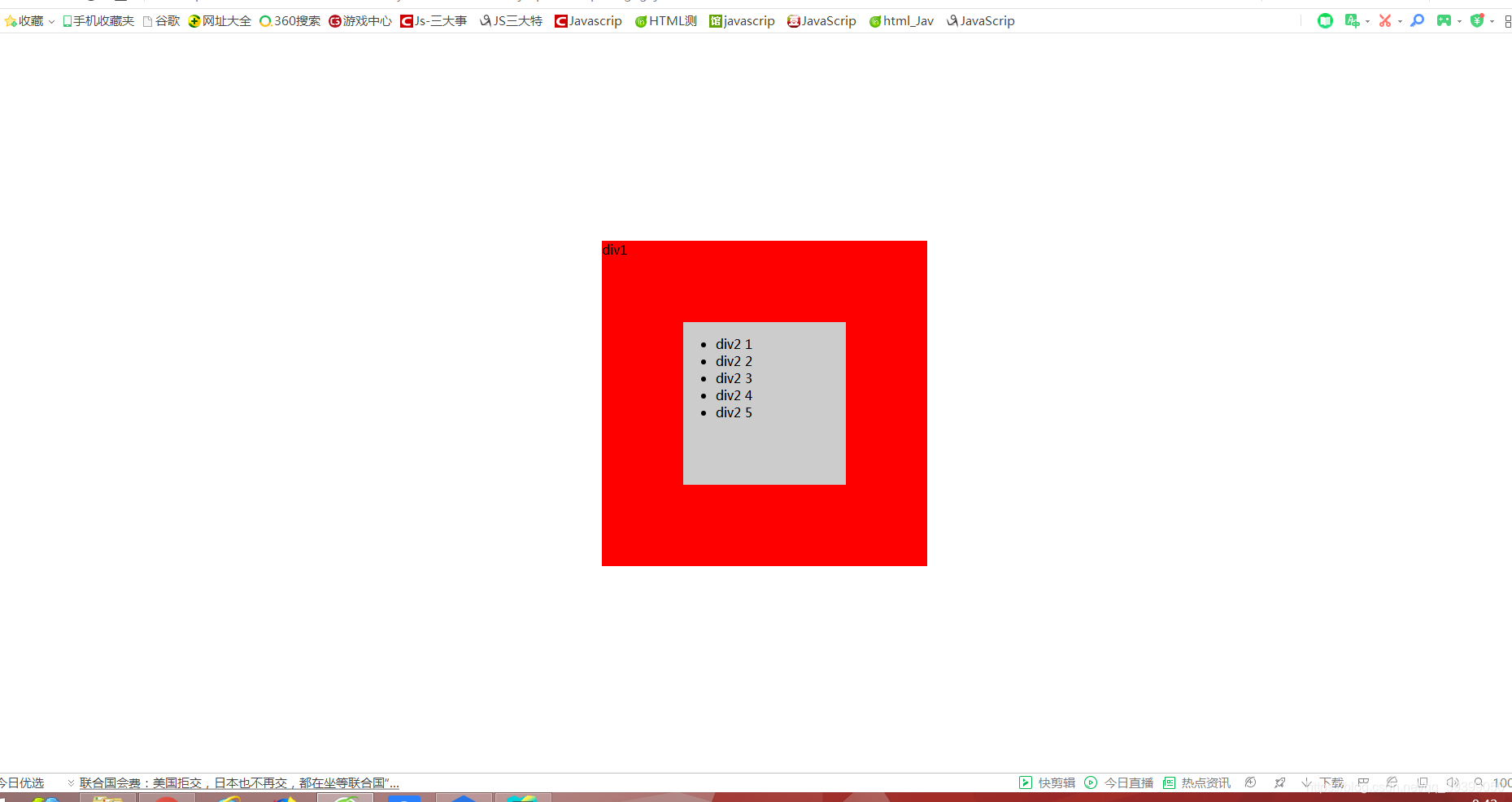The height and width of the screenshot is (802, 1512).
Task: Expand the yen shield dropdown arrow
Action: point(1492,22)
